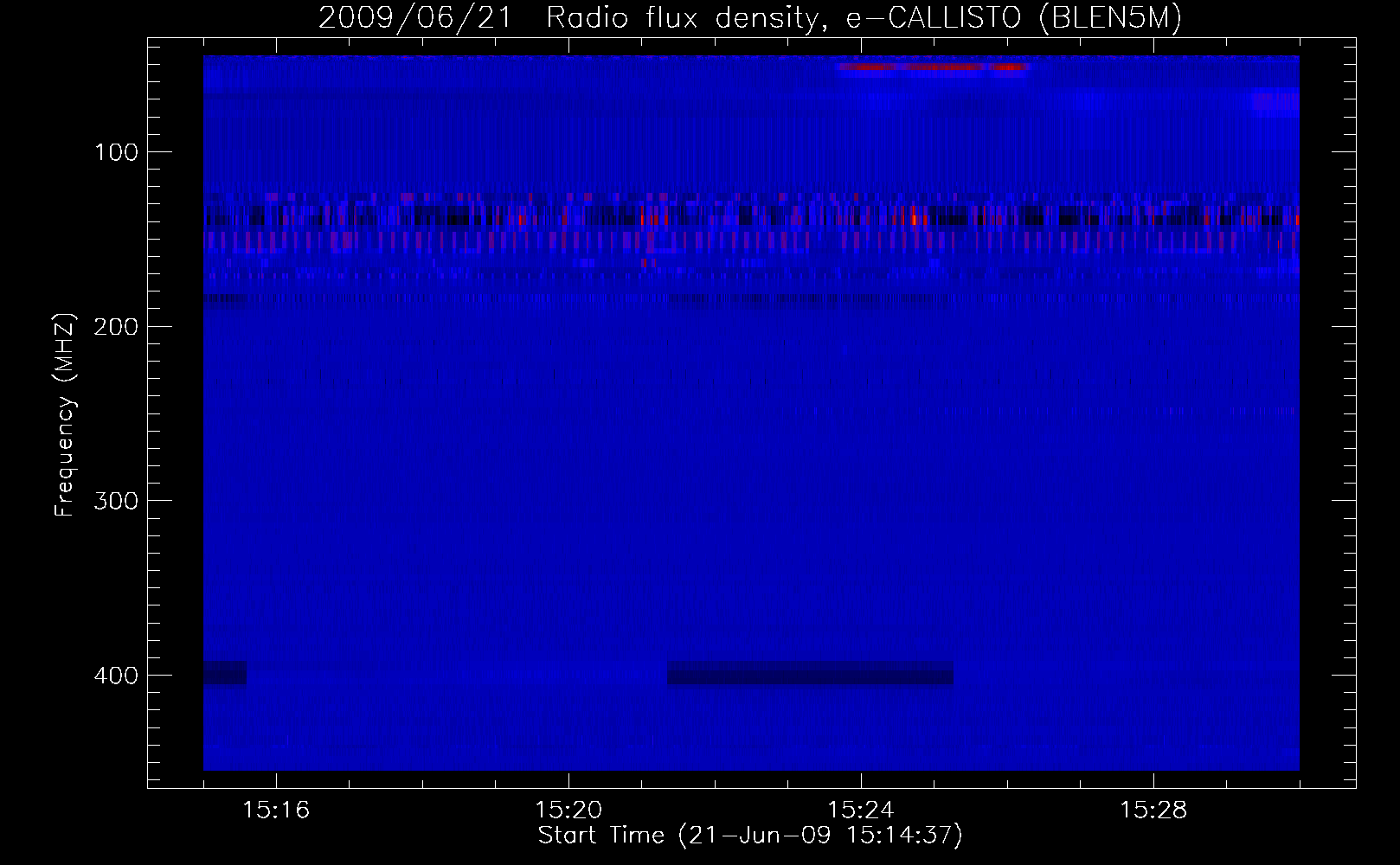Screen dimensions: 1400x865
Task: Click the long dark band at 400 MHz
Action: click(810, 673)
